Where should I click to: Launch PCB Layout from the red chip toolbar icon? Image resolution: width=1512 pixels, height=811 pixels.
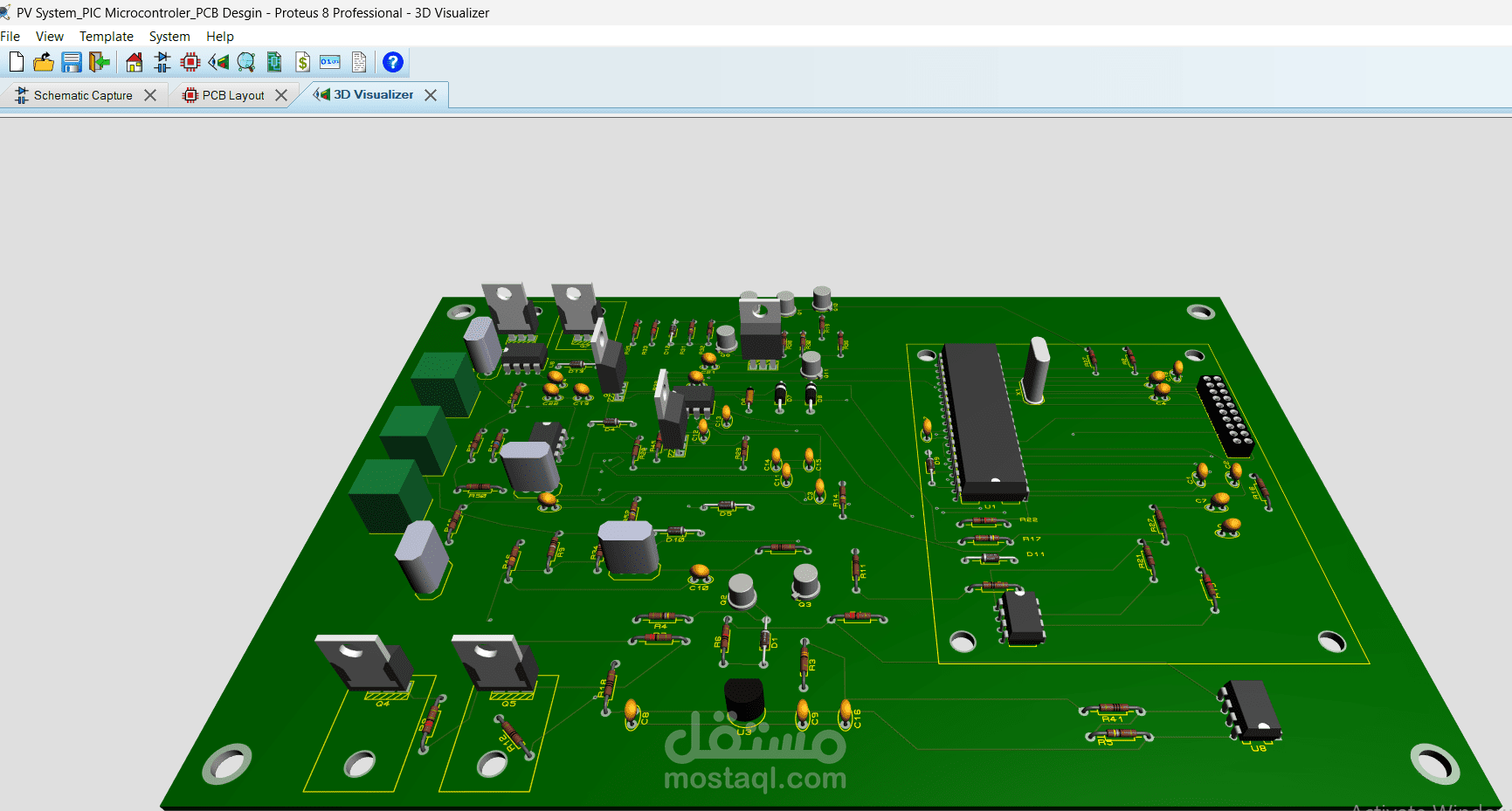tap(190, 62)
